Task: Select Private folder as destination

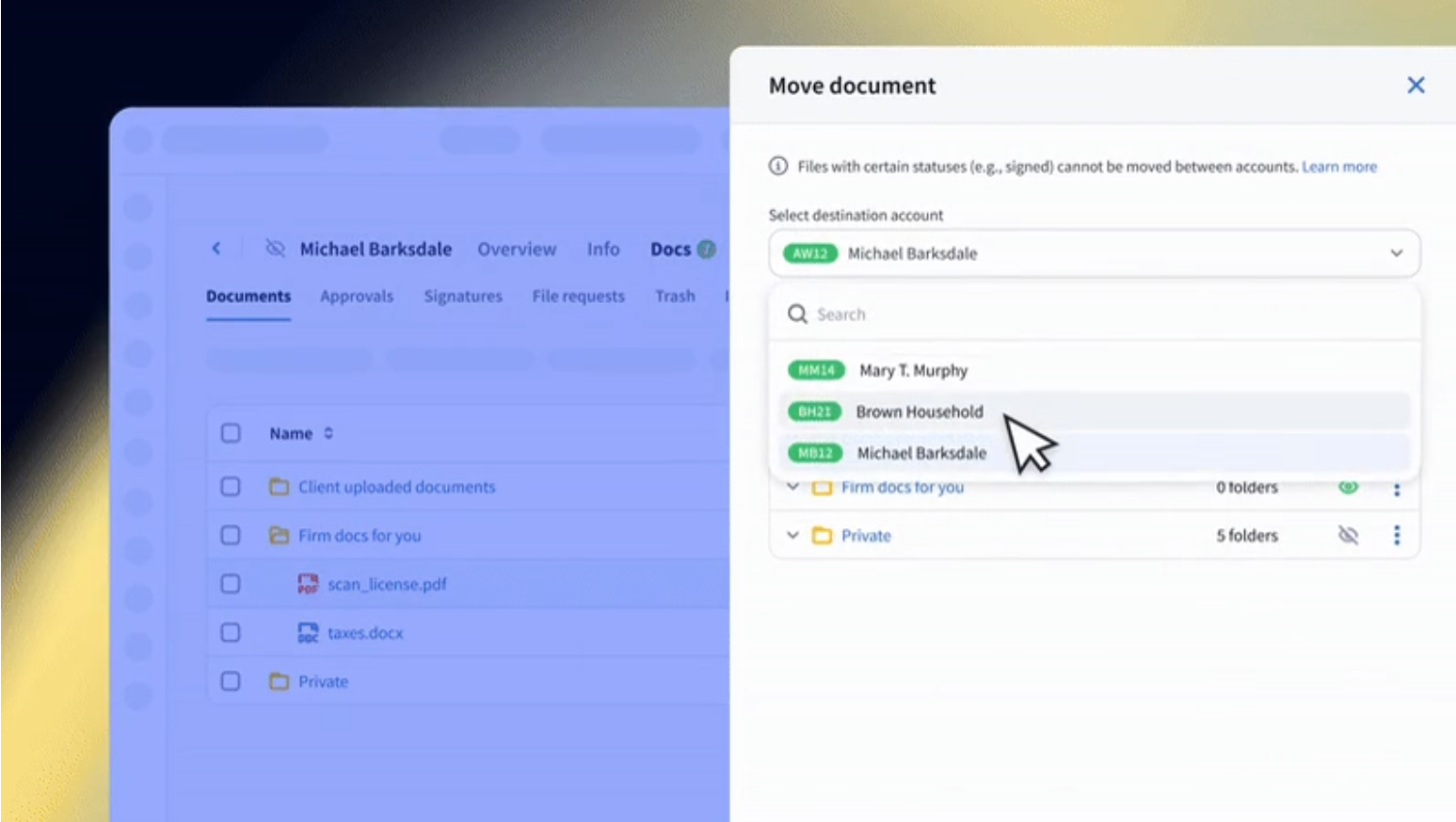Action: tap(866, 536)
